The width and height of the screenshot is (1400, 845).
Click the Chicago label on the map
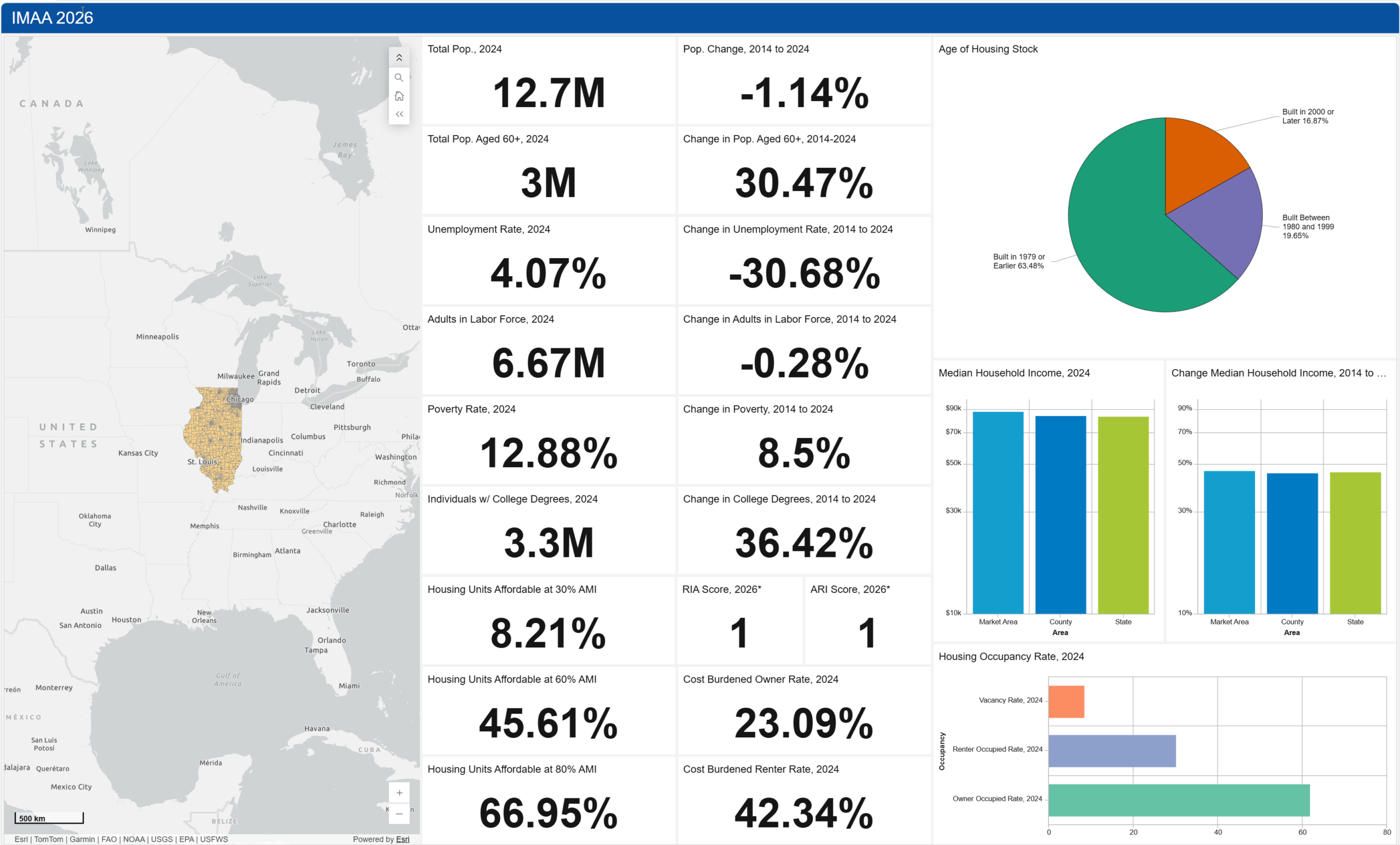tap(240, 399)
